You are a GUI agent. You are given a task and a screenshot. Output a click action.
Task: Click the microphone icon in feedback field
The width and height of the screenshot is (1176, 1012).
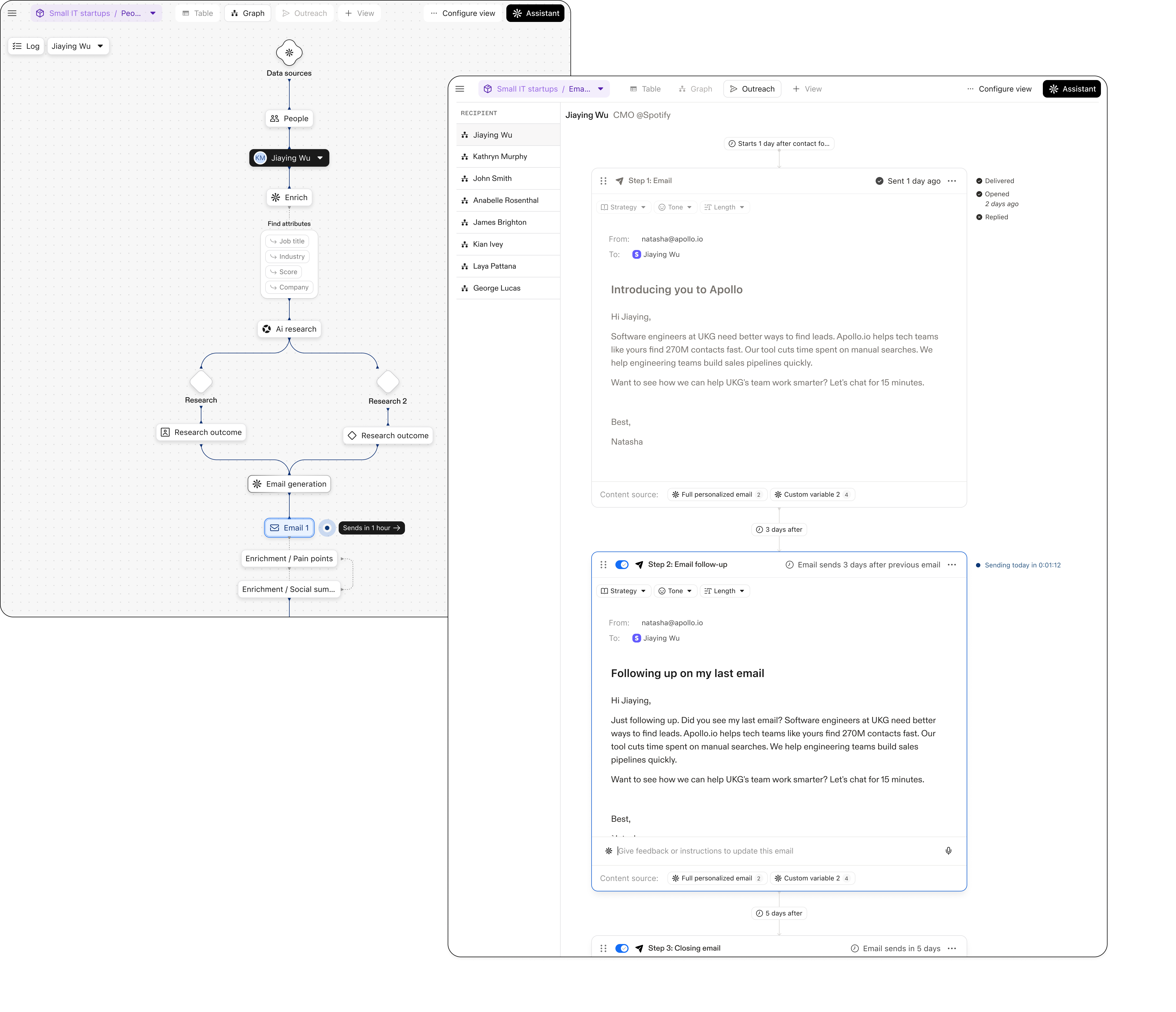(948, 851)
